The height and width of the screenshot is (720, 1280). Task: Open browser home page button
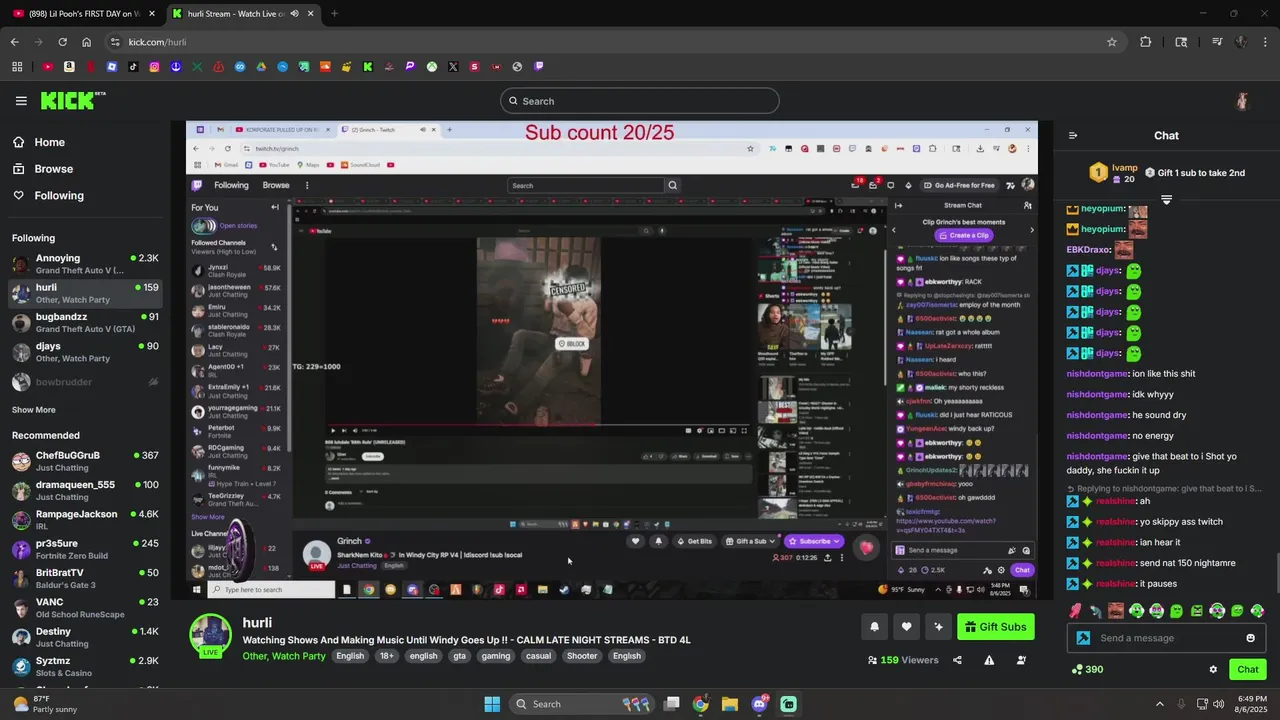click(86, 42)
